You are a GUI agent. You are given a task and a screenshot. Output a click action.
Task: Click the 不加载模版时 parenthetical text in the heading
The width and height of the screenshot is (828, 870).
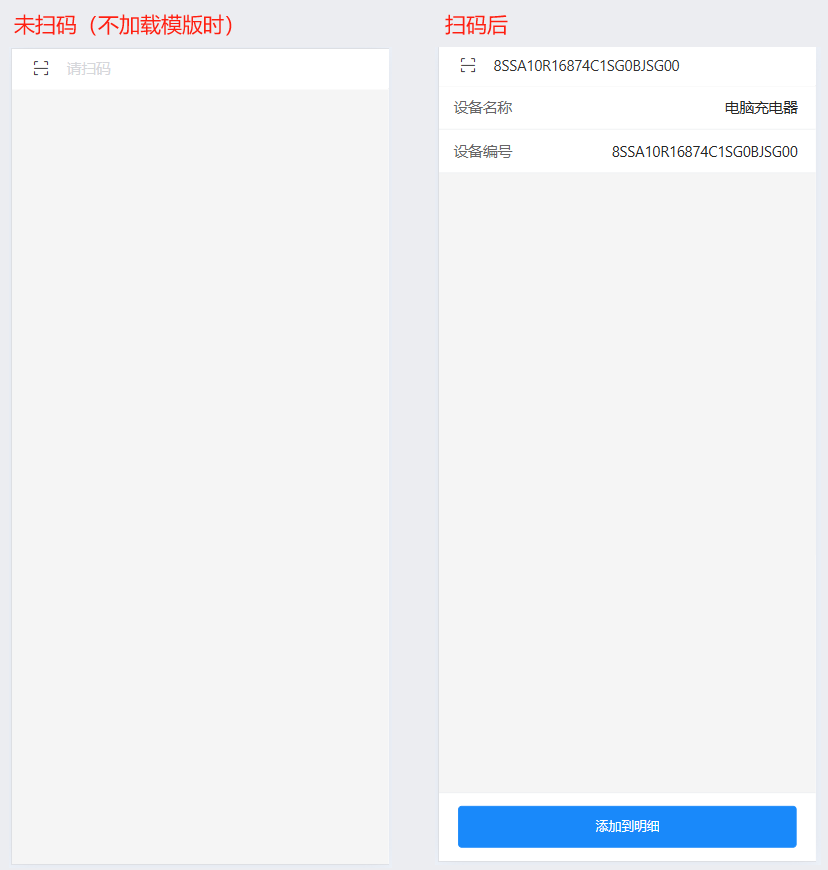161,25
